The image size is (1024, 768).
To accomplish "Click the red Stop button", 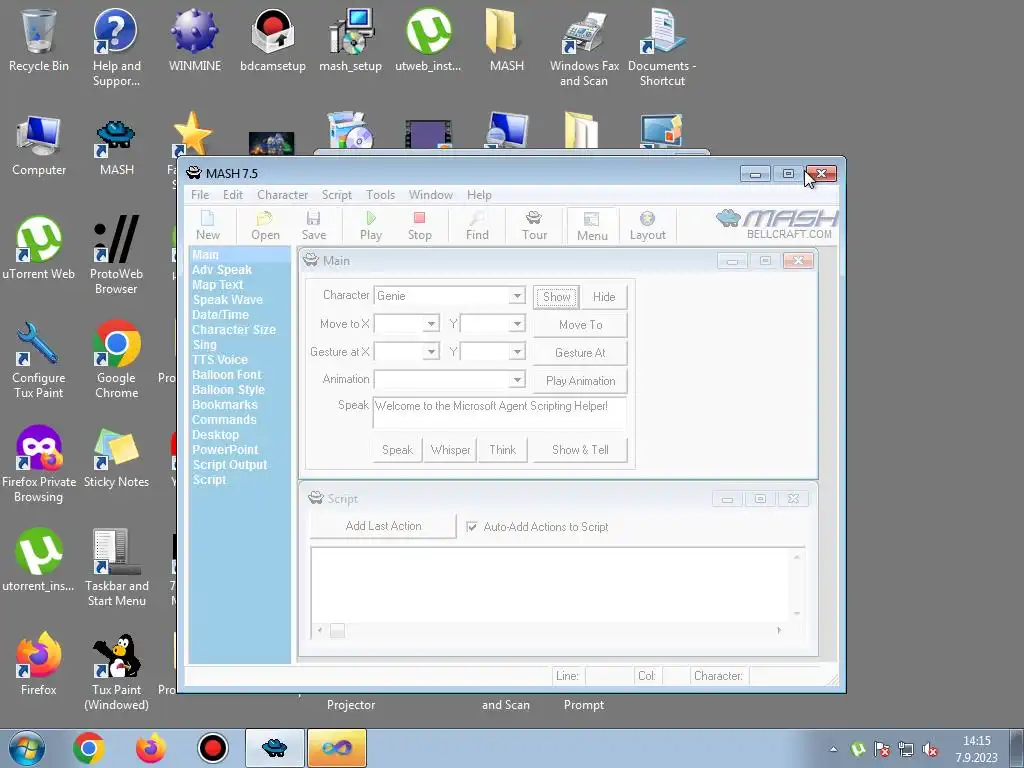I will pyautogui.click(x=419, y=226).
